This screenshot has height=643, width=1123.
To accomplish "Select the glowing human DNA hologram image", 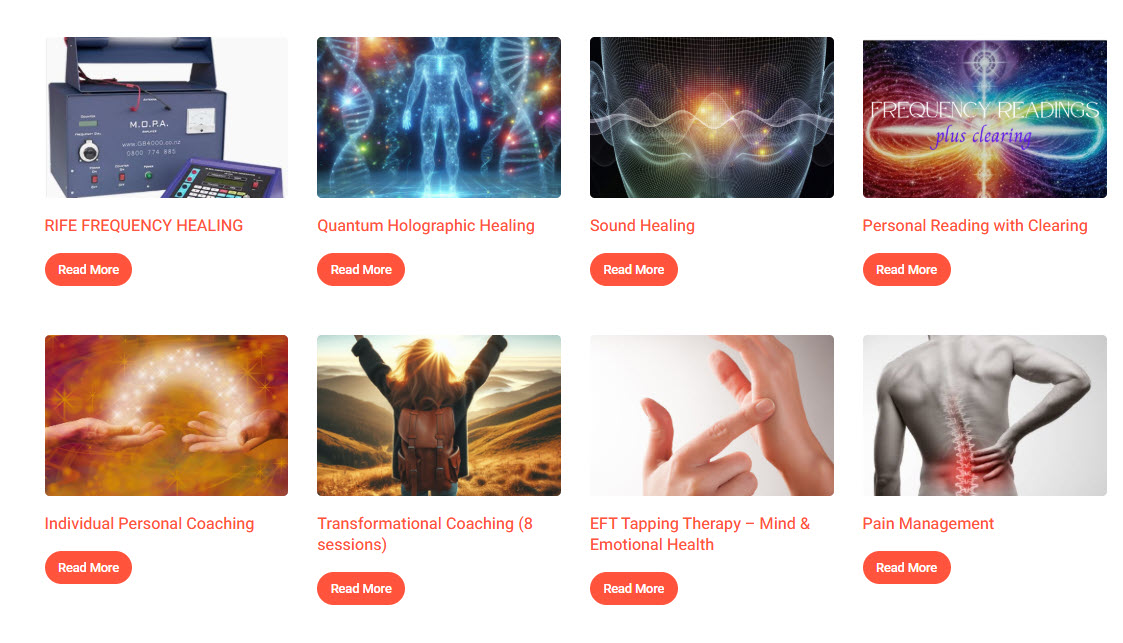I will tap(439, 117).
